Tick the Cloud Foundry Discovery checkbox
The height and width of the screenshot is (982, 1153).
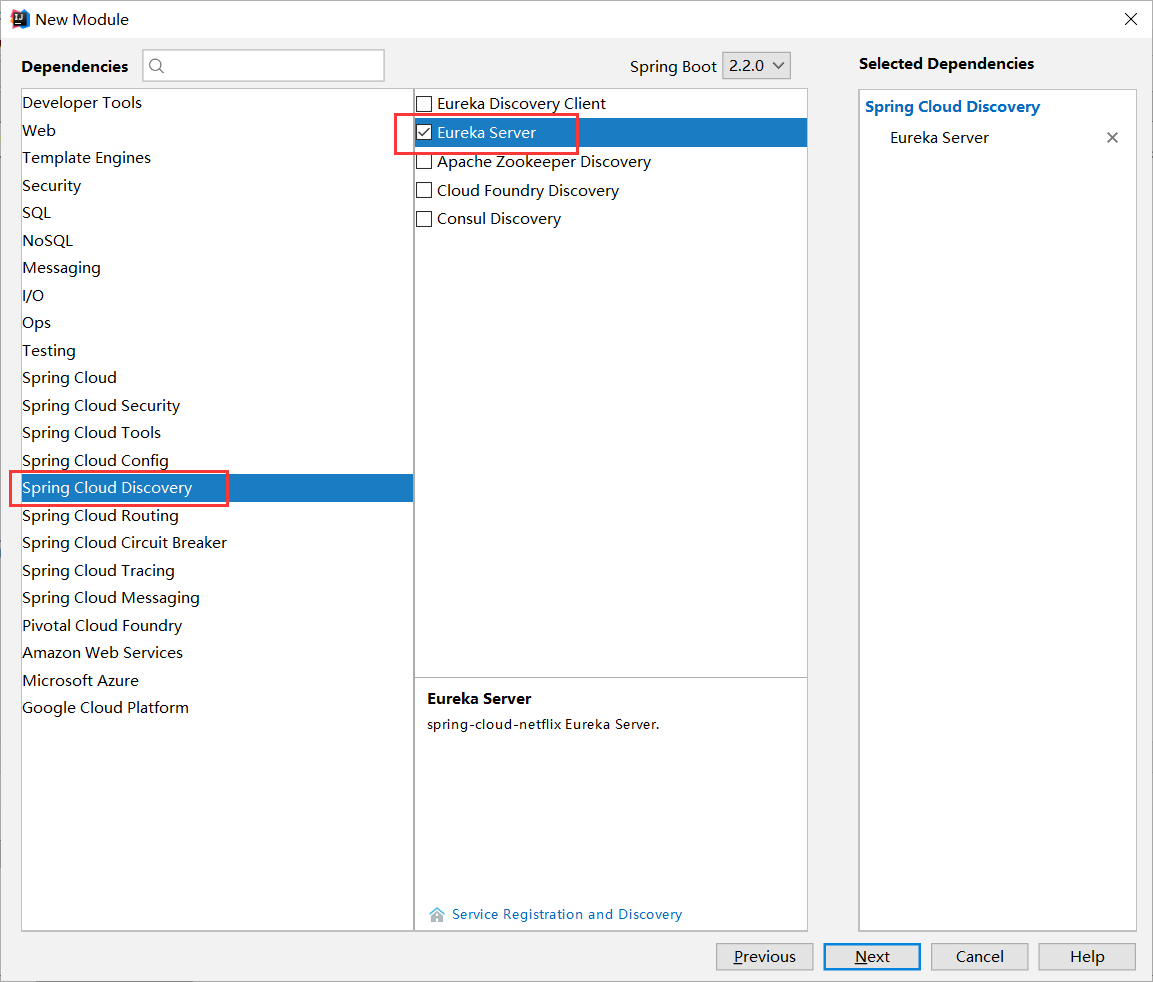(x=424, y=191)
